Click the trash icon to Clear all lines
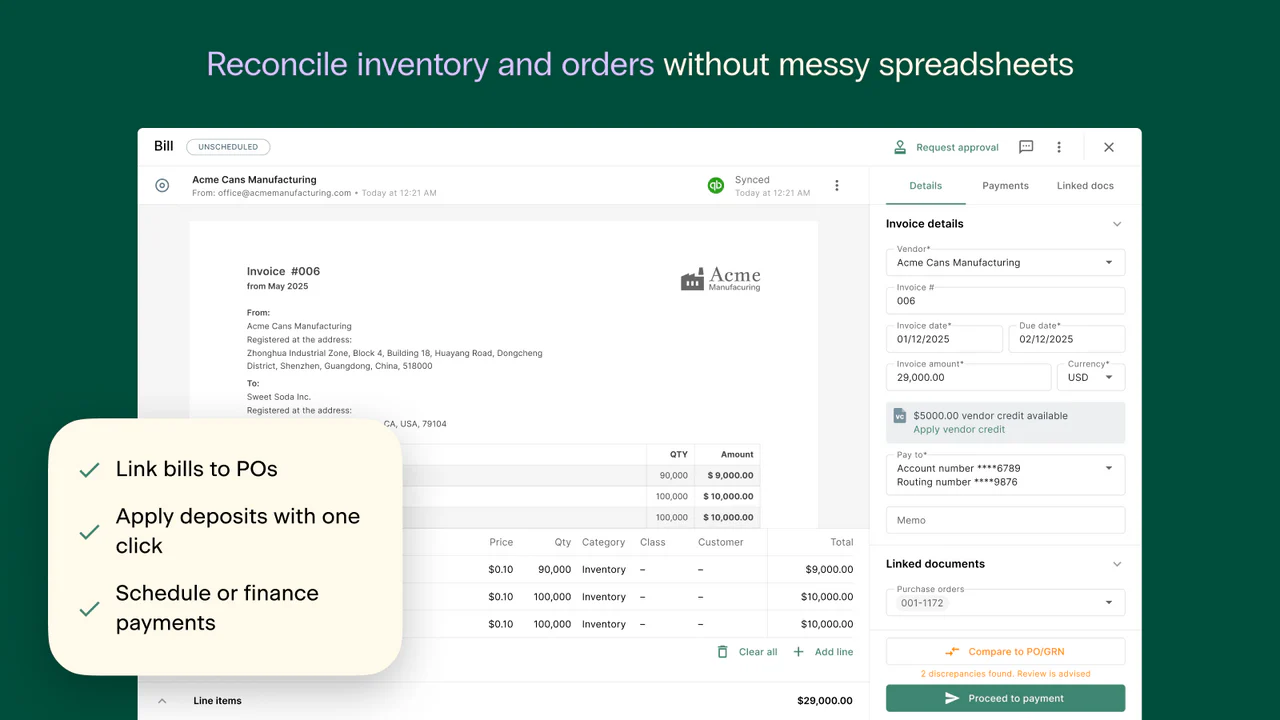 coord(722,651)
